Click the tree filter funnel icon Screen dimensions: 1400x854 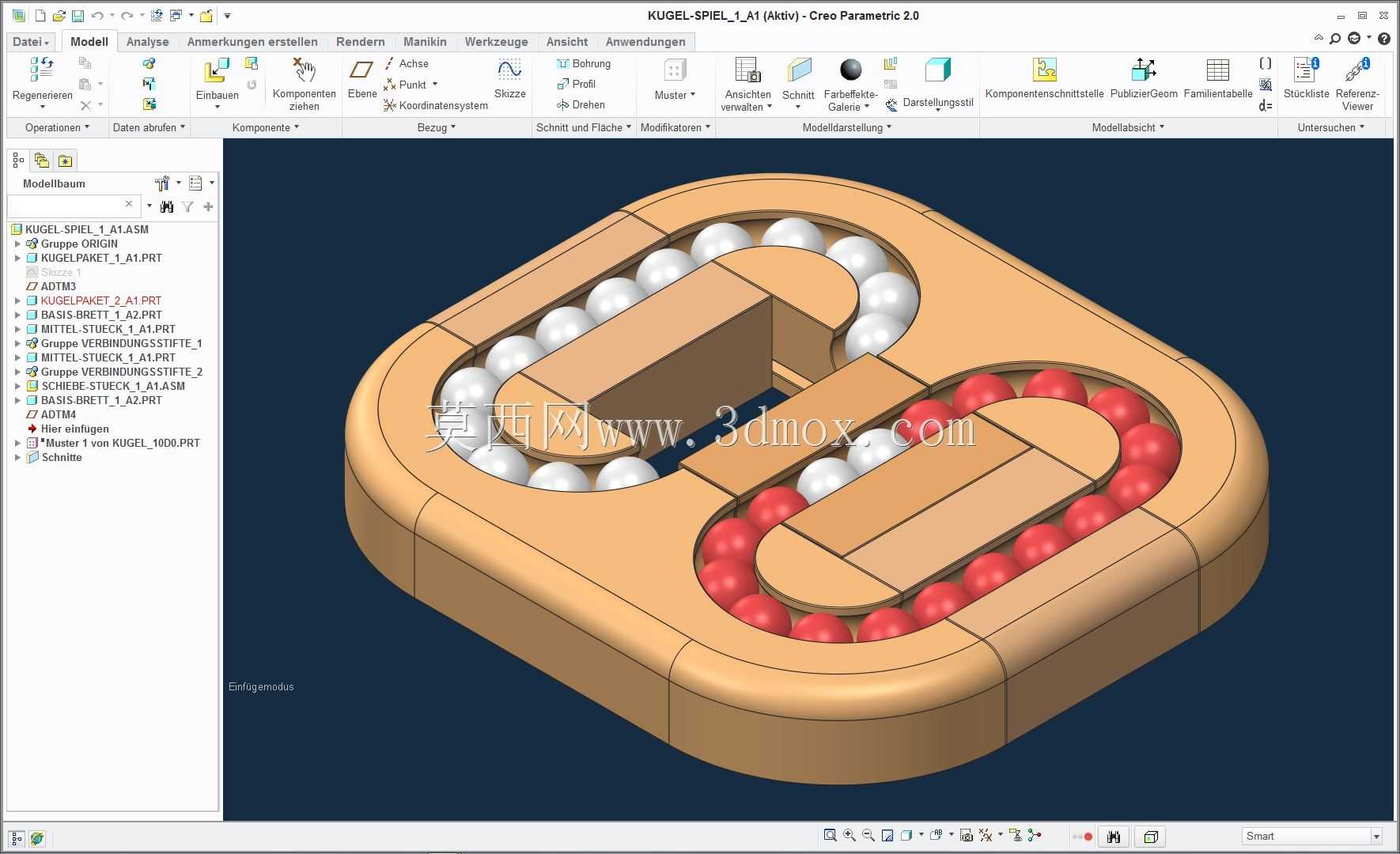pyautogui.click(x=187, y=206)
